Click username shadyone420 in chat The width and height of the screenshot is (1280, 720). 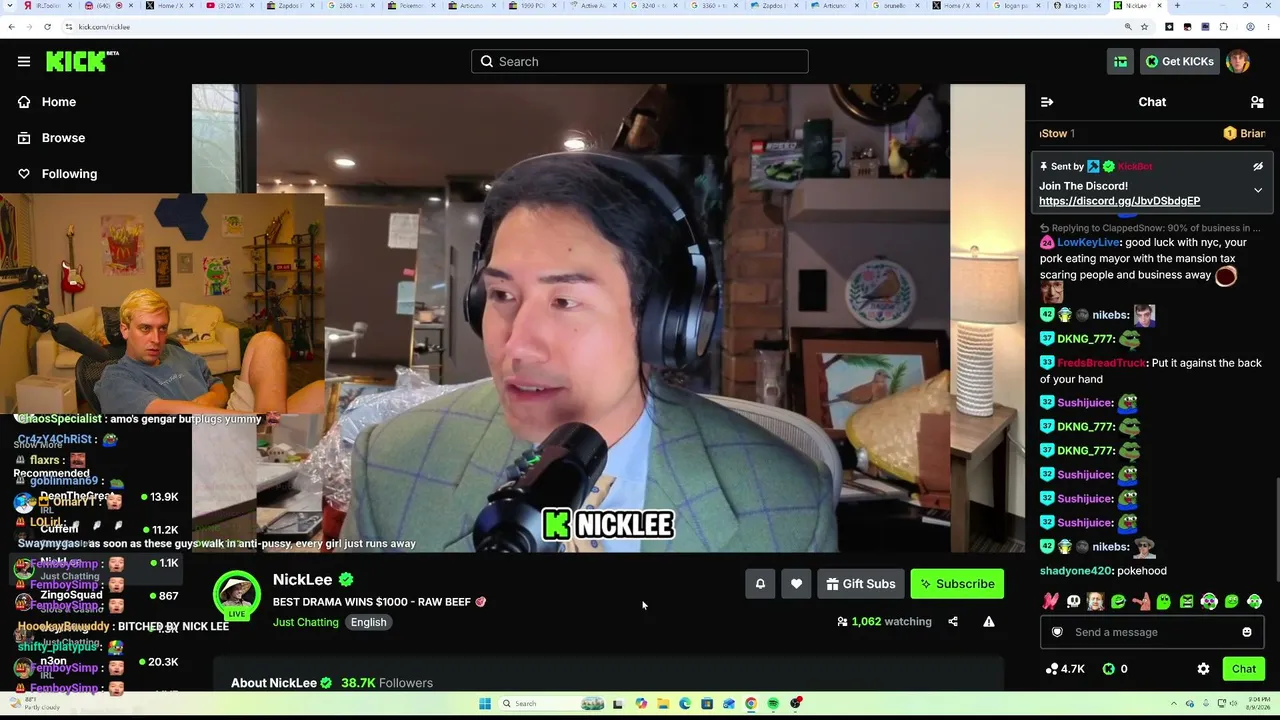(1076, 571)
